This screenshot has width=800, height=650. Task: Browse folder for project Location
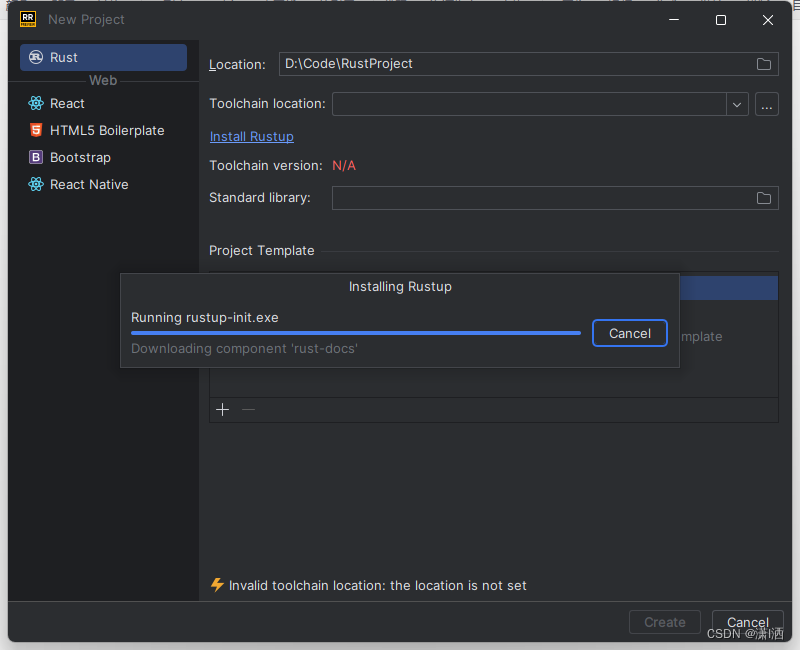(763, 64)
